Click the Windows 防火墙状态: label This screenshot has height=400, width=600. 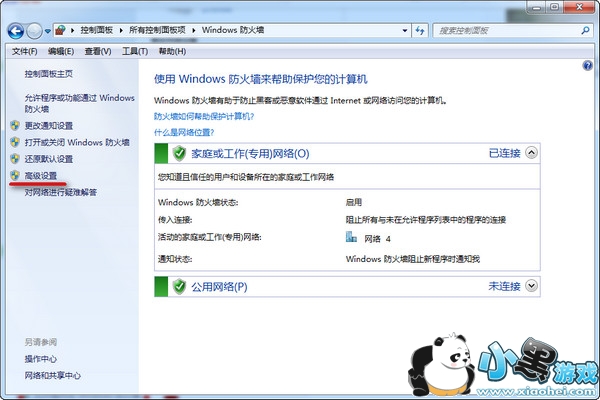point(198,202)
